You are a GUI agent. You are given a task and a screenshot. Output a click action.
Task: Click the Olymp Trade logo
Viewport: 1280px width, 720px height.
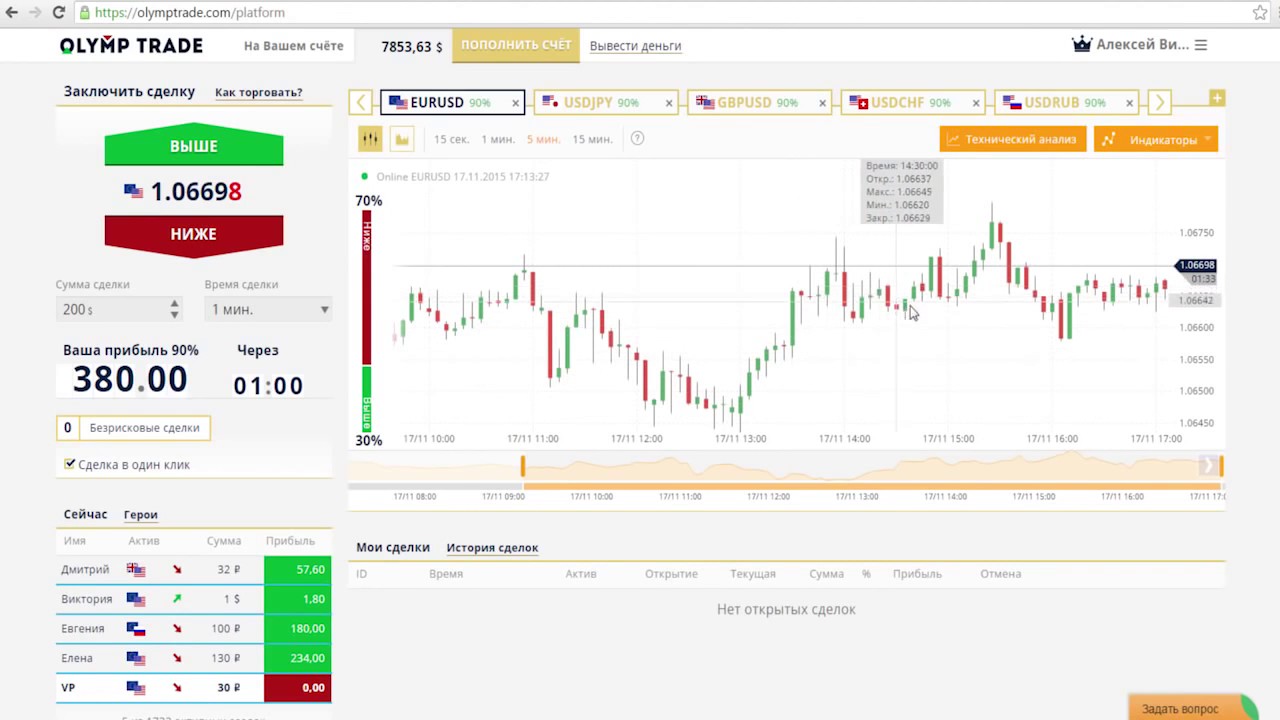click(x=131, y=45)
